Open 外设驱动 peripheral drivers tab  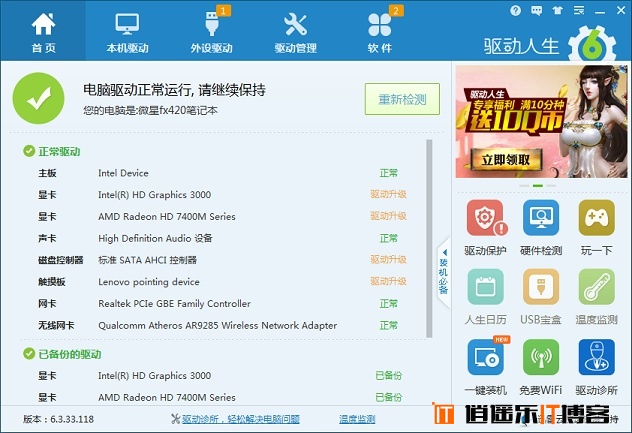pyautogui.click(x=212, y=32)
